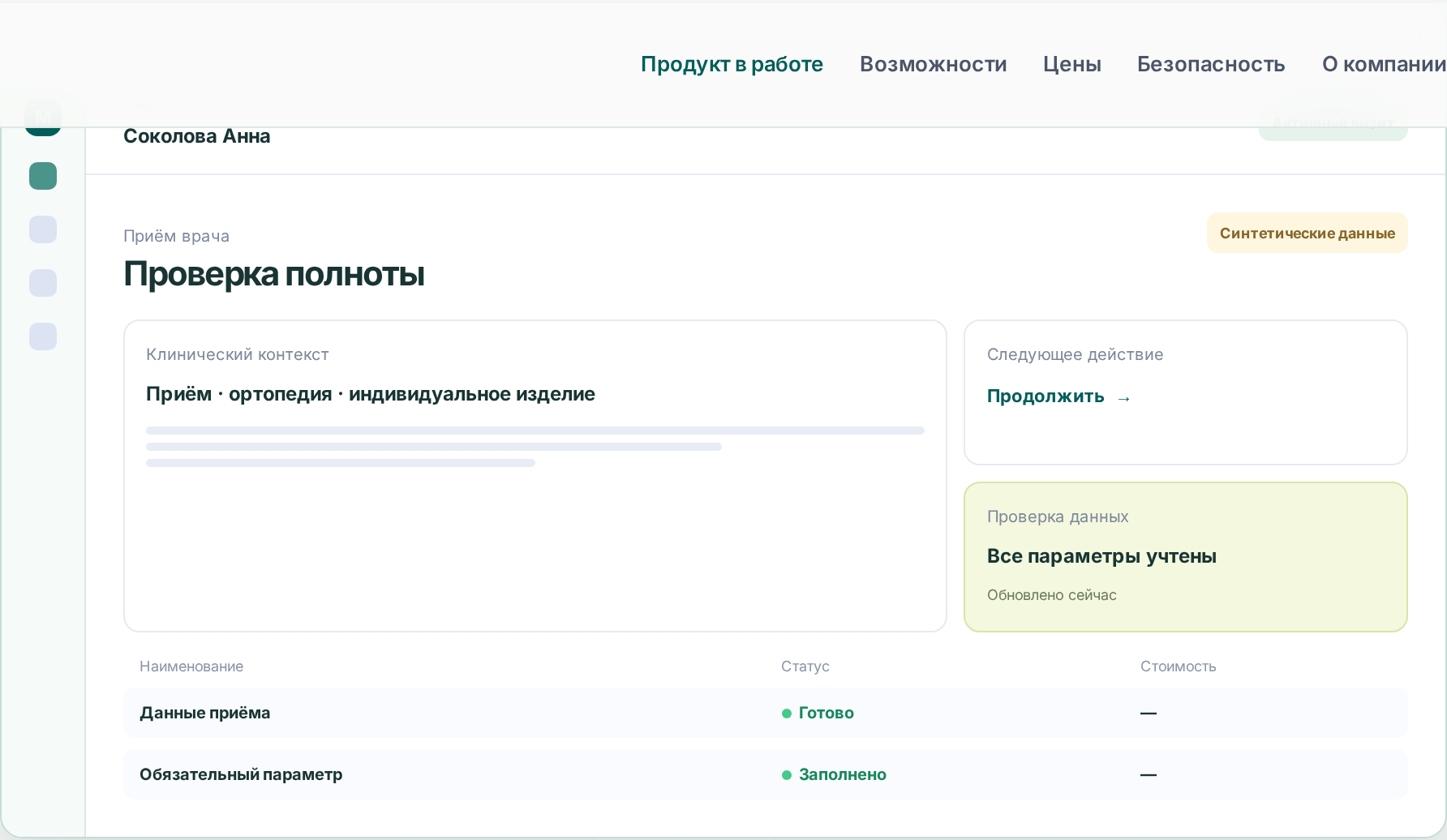Click patient name Соколова Анна
The height and width of the screenshot is (840, 1447).
click(x=196, y=136)
